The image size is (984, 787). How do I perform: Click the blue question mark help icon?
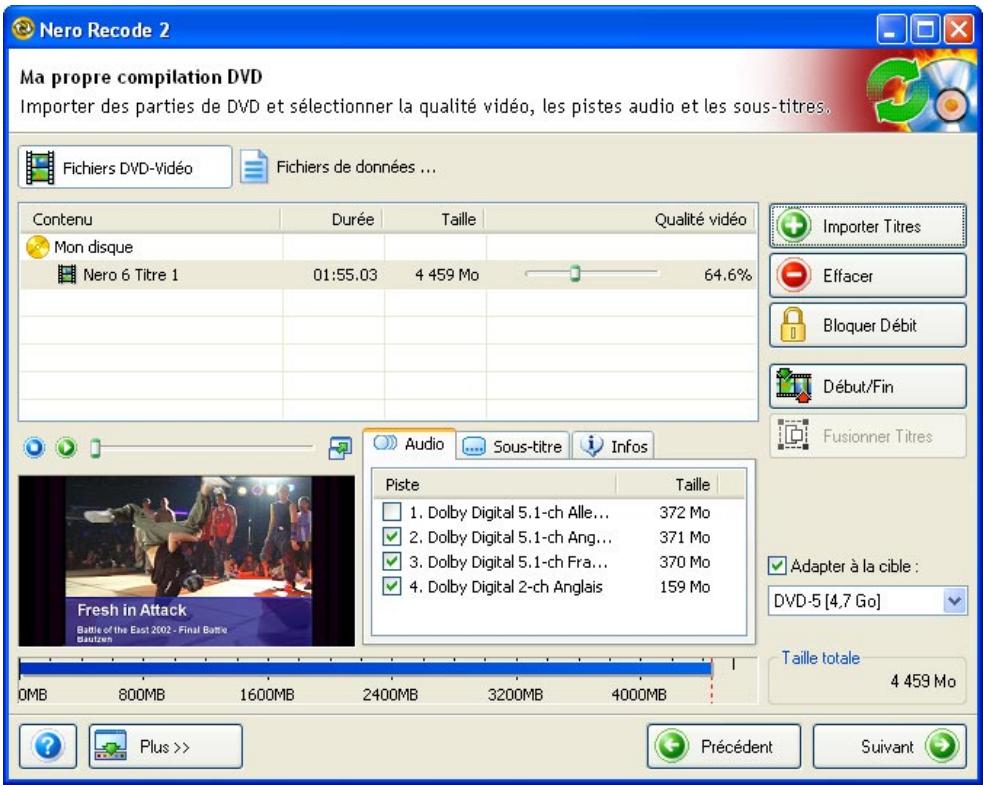[x=48, y=746]
